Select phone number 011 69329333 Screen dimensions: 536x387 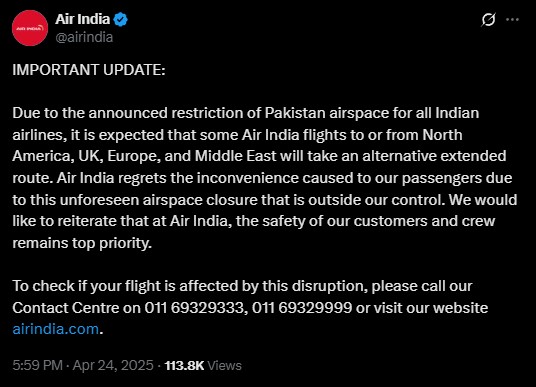click(194, 308)
